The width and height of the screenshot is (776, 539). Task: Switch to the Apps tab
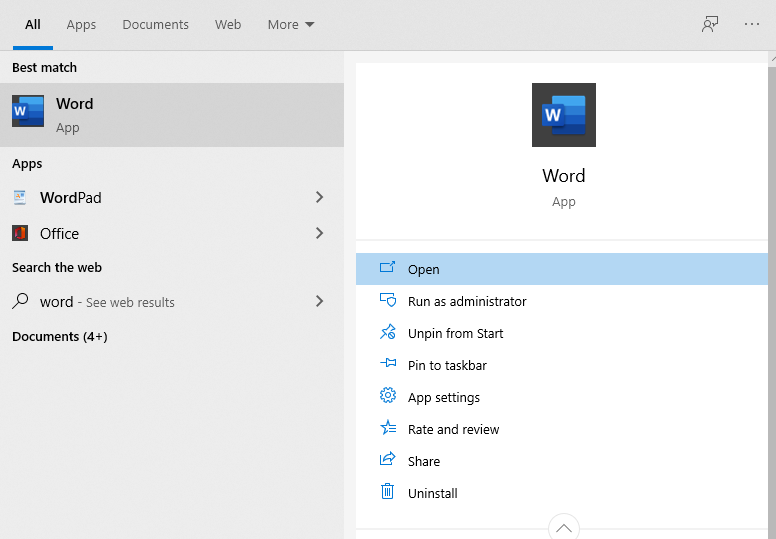pos(81,24)
